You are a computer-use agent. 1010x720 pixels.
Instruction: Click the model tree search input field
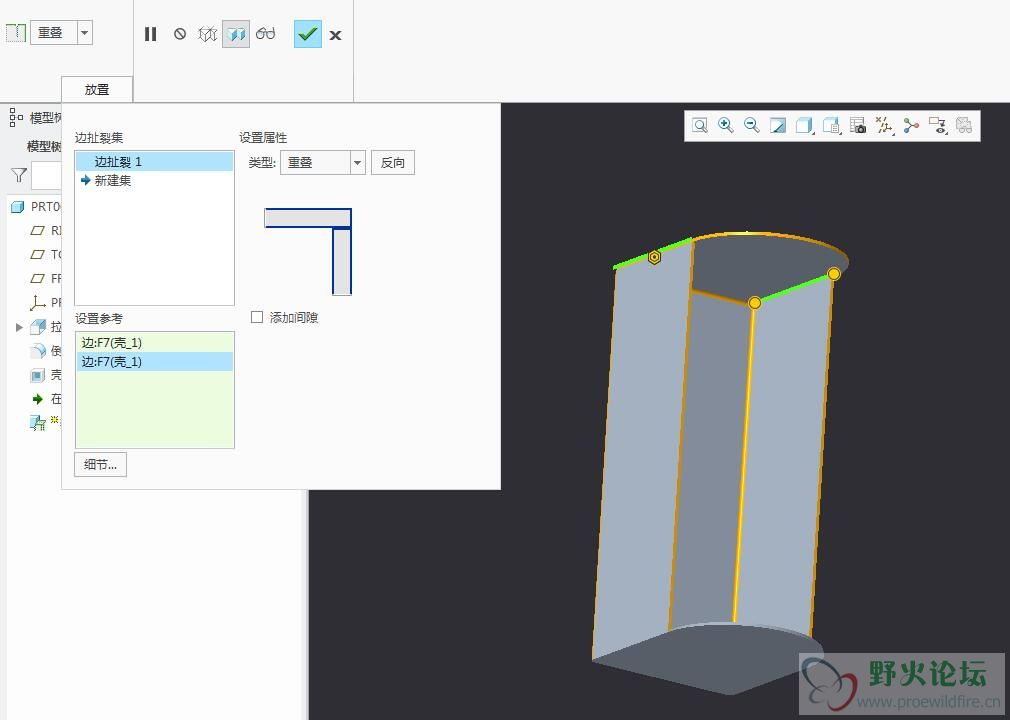click(46, 175)
